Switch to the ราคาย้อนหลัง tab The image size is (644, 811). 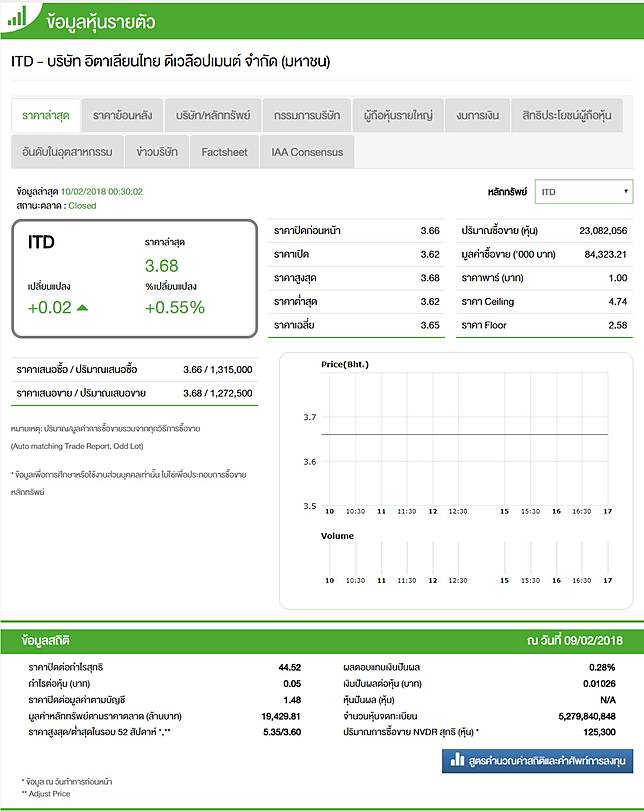point(123,115)
